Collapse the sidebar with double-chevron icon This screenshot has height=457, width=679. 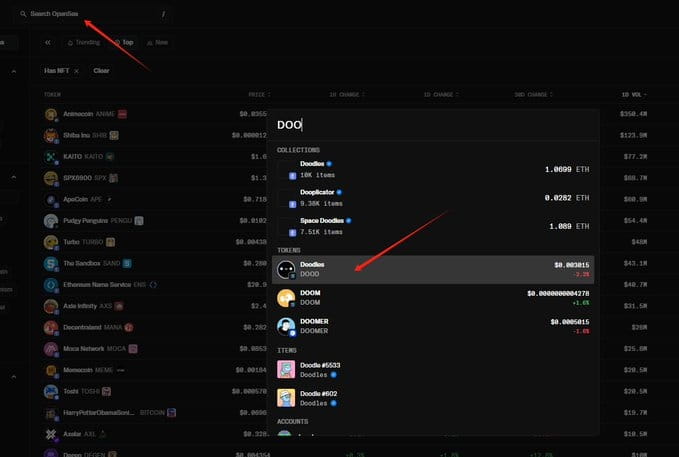pyautogui.click(x=48, y=42)
